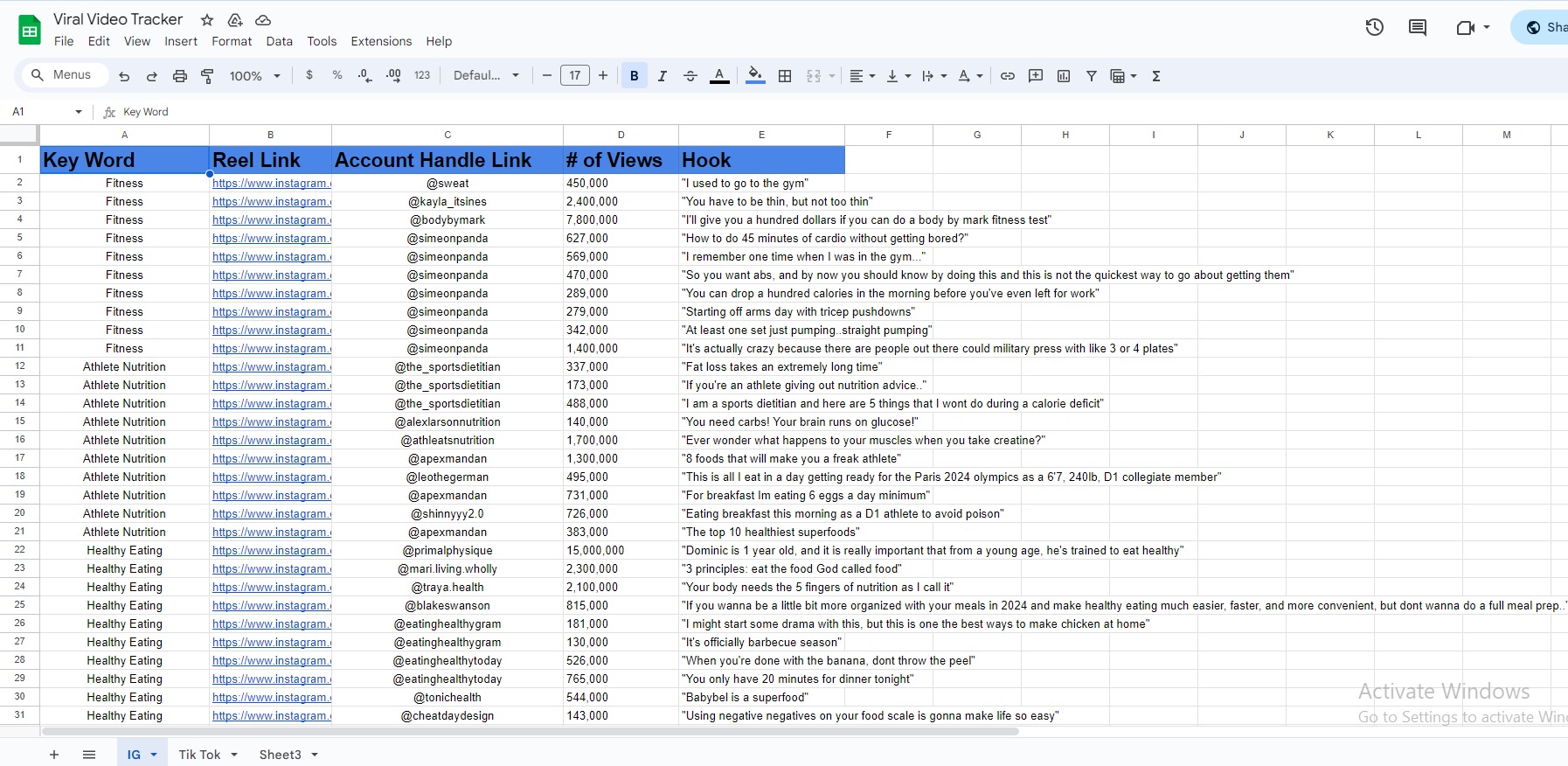Viewport: 1568px width, 766px height.
Task: Activate the paint format tool
Action: 207,76
